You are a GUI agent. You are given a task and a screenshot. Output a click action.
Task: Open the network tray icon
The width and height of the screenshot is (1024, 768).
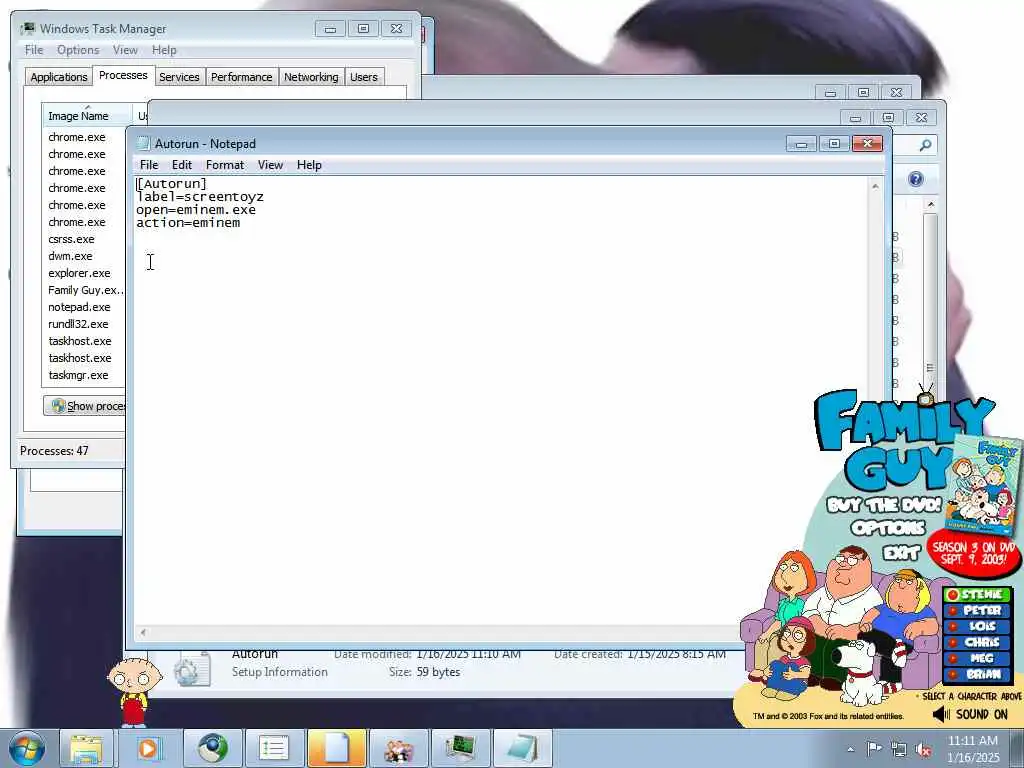click(899, 749)
